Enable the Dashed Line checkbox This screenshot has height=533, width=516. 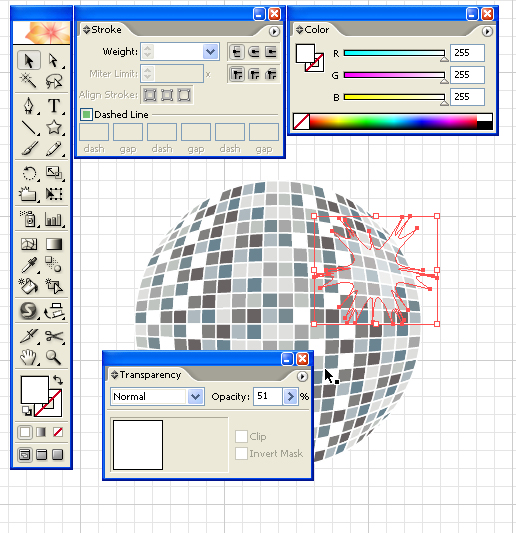tap(86, 115)
